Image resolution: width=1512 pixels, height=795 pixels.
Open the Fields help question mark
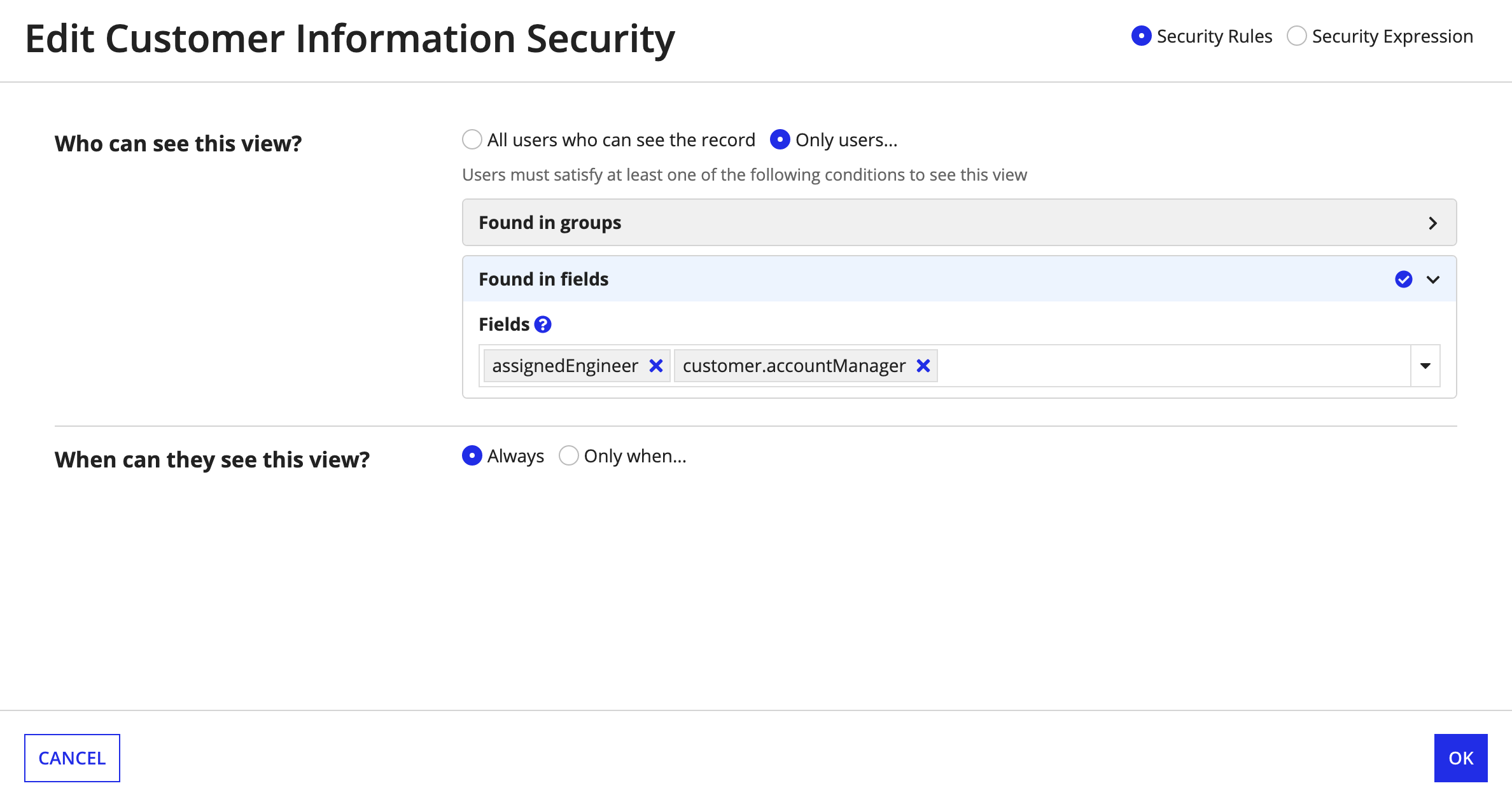(543, 324)
